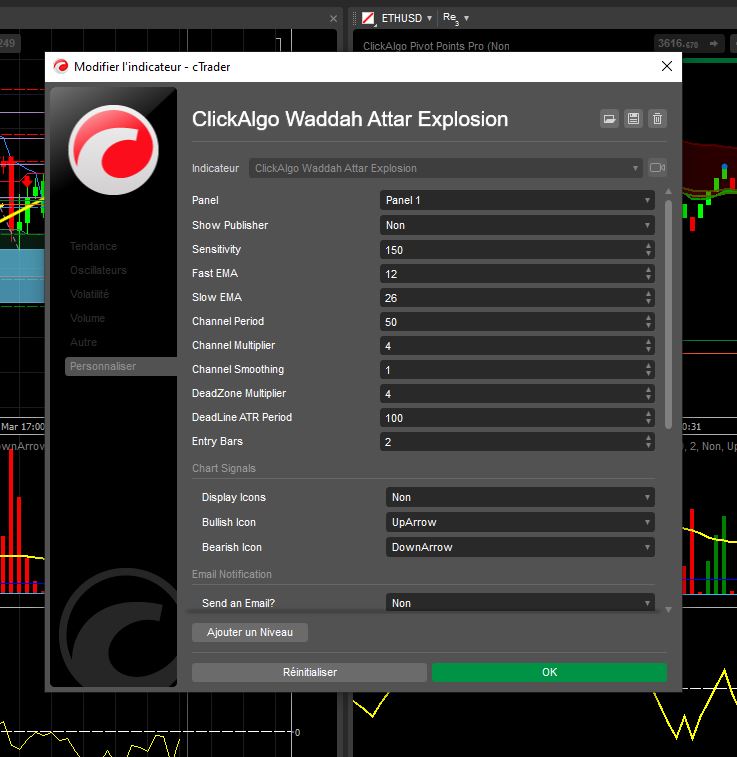Select the Personnaliser category
The width and height of the screenshot is (737, 757).
[x=121, y=366]
